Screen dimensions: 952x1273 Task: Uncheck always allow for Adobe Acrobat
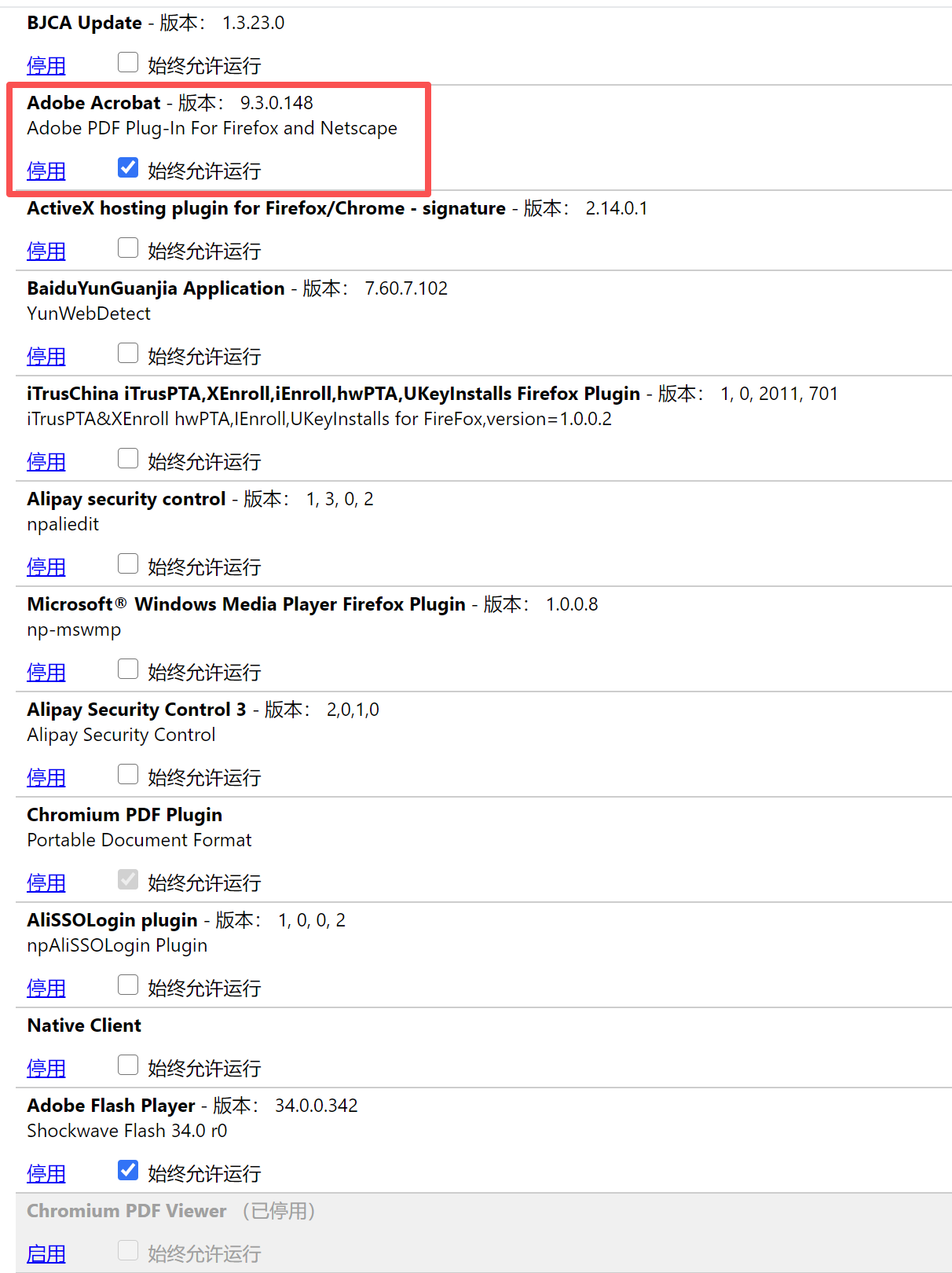[x=128, y=167]
